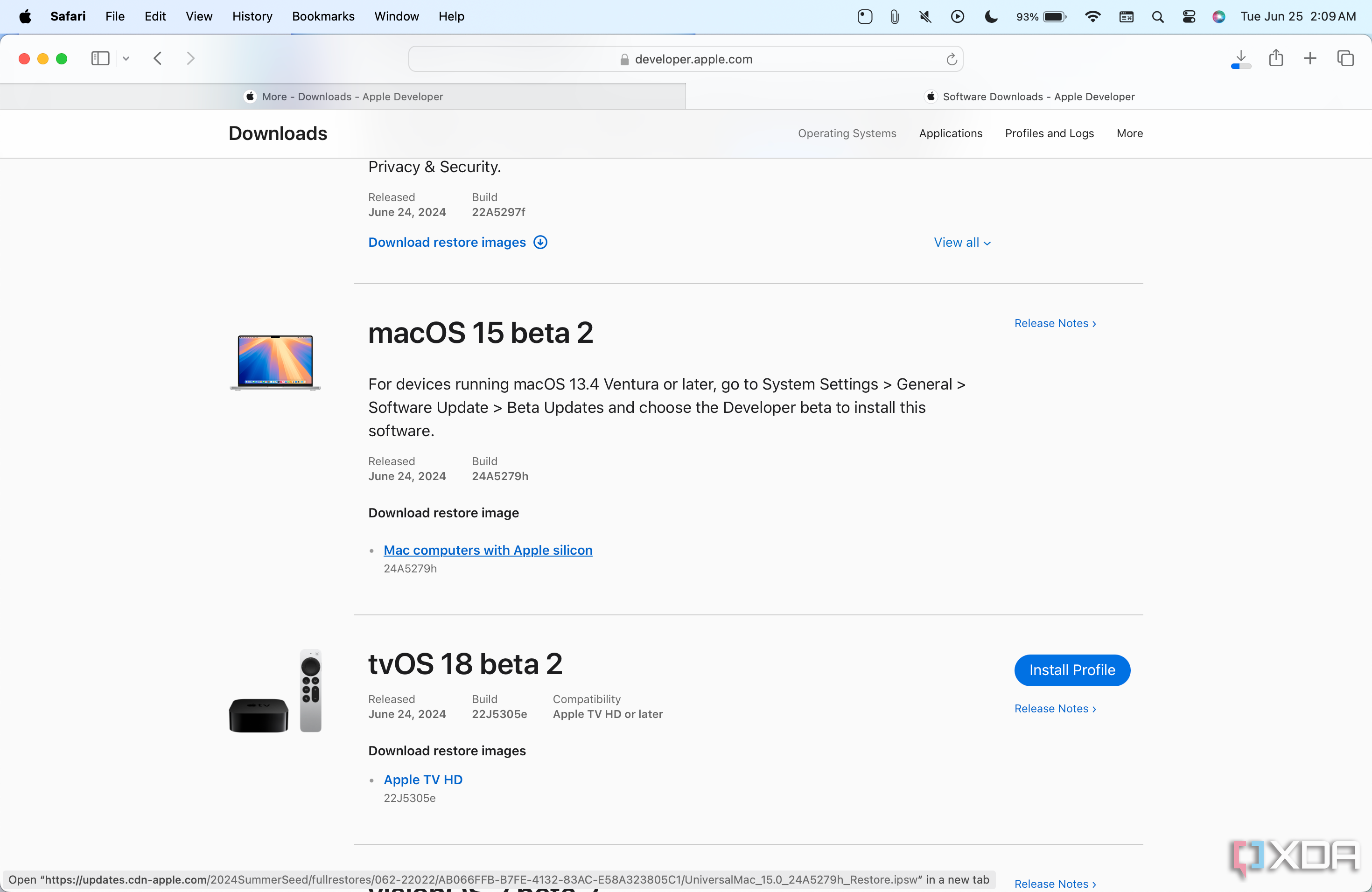The width and height of the screenshot is (1372, 892).
Task: Click the keyboard input menu bar icon
Action: click(1126, 16)
